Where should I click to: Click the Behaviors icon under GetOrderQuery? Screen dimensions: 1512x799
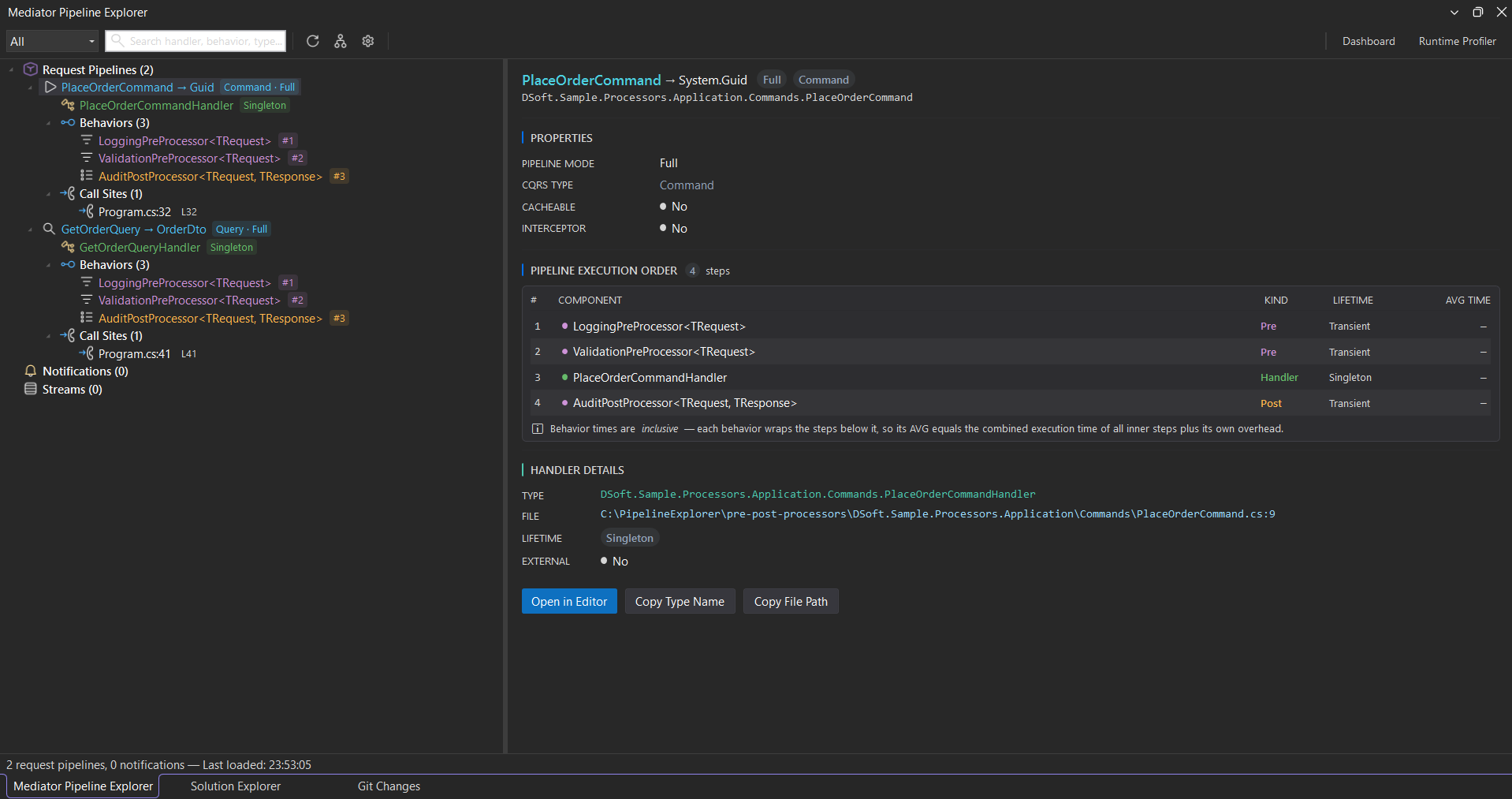[x=68, y=264]
